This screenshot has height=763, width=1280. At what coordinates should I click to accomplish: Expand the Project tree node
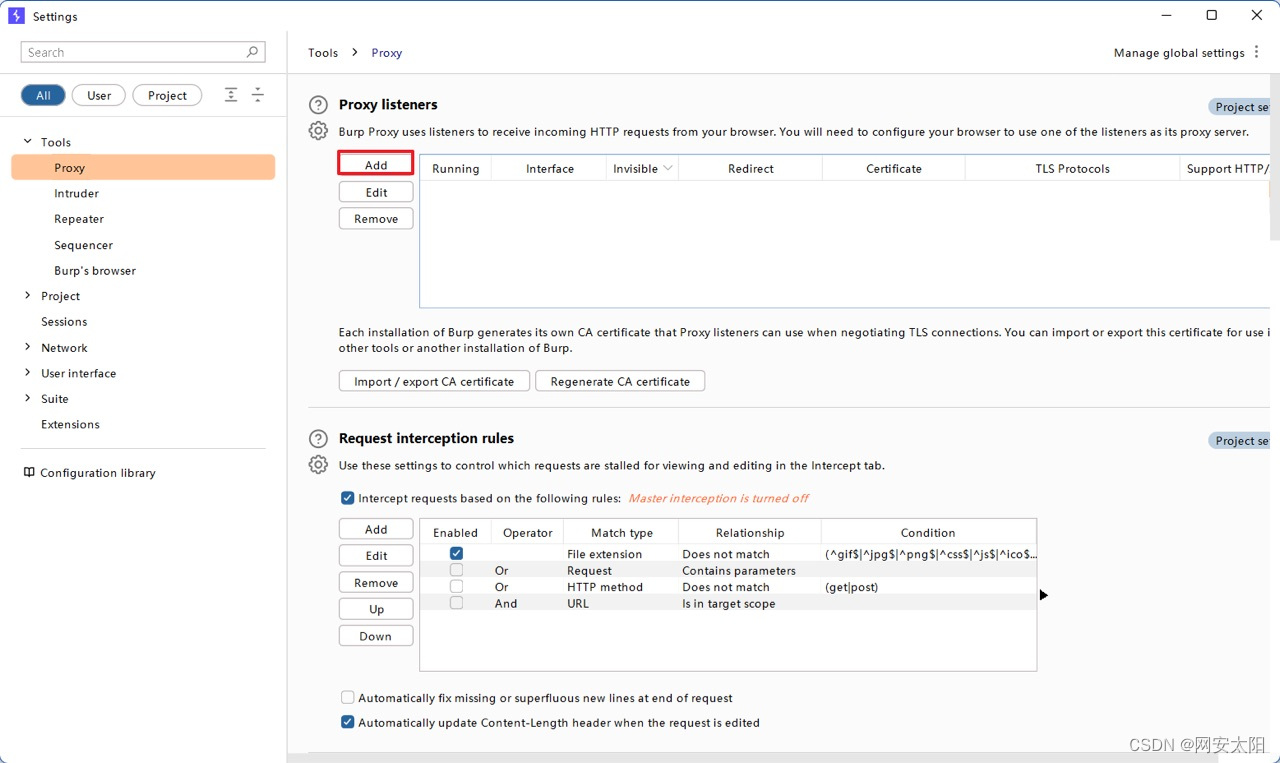(x=28, y=296)
